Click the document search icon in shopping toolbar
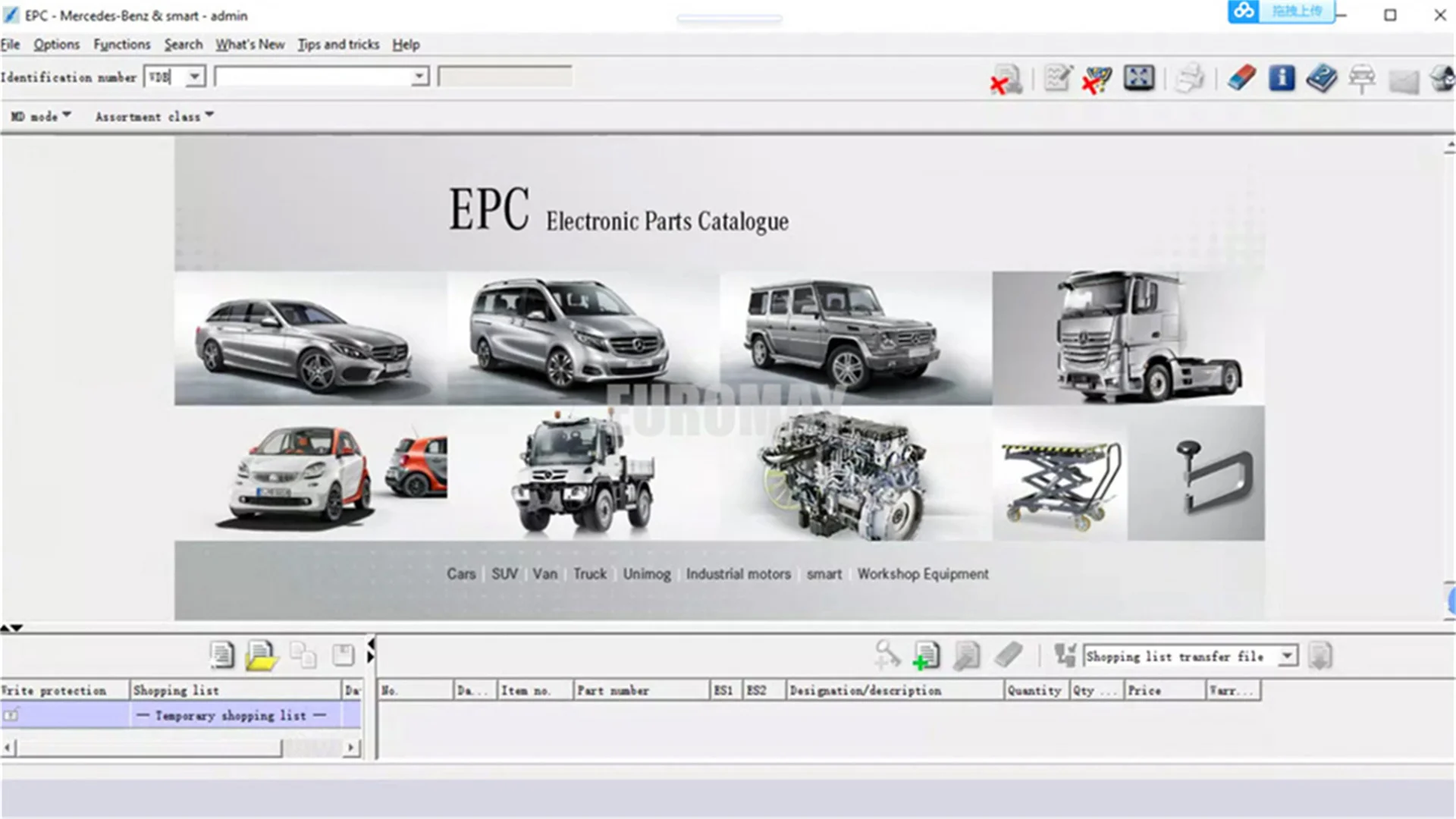This screenshot has height=819, width=1456. (x=966, y=656)
